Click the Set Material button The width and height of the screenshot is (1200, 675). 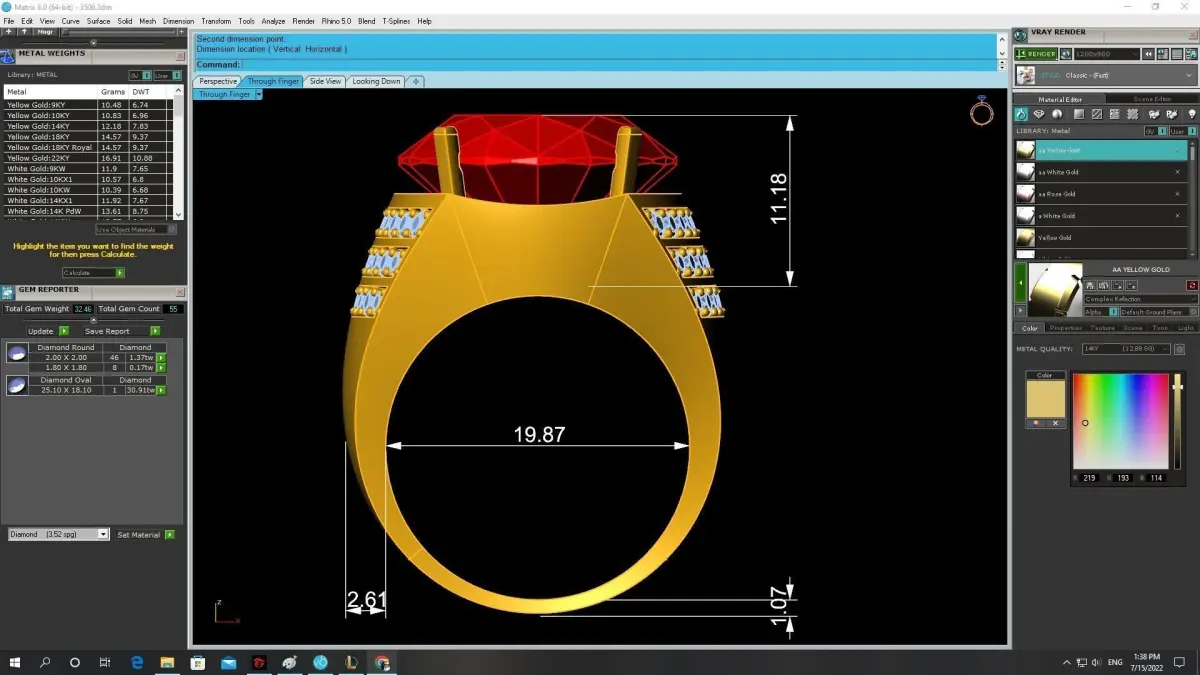pos(145,535)
